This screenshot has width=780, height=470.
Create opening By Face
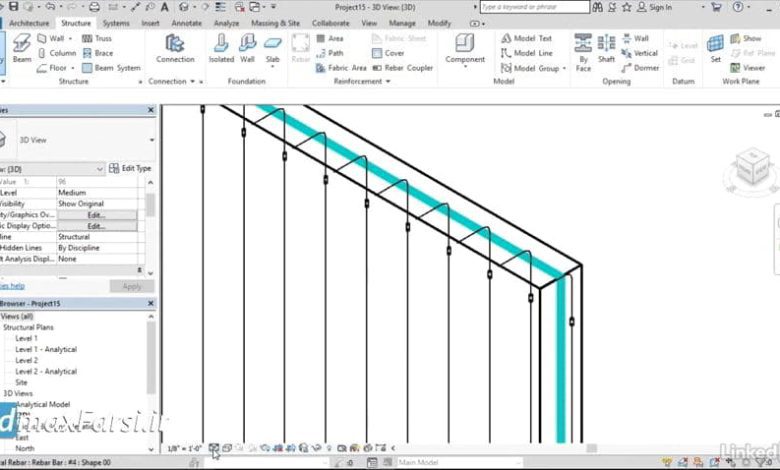point(583,52)
